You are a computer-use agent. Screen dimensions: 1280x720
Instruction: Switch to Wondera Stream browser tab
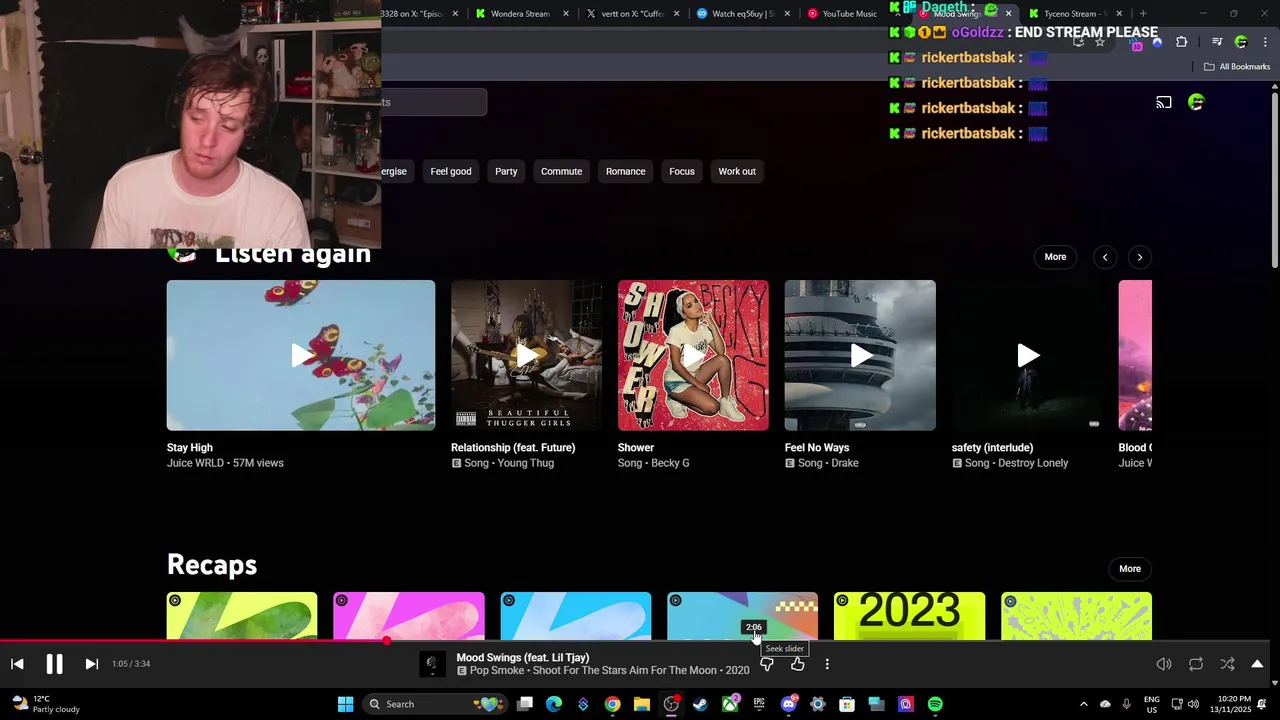(520, 14)
